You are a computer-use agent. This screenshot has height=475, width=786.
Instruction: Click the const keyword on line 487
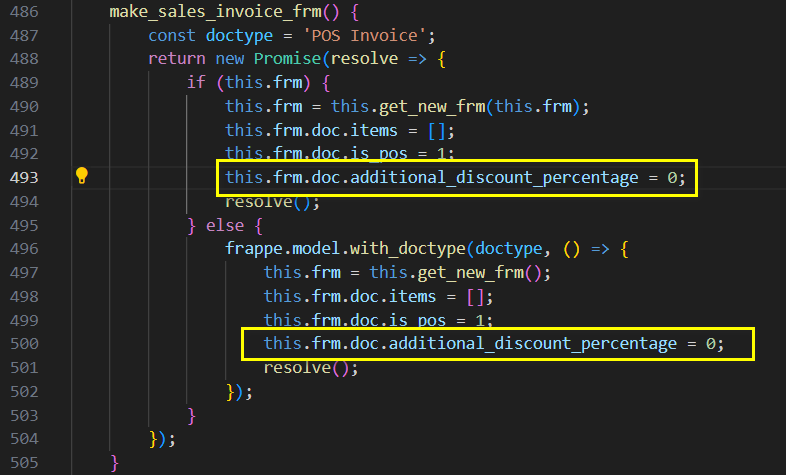point(172,36)
